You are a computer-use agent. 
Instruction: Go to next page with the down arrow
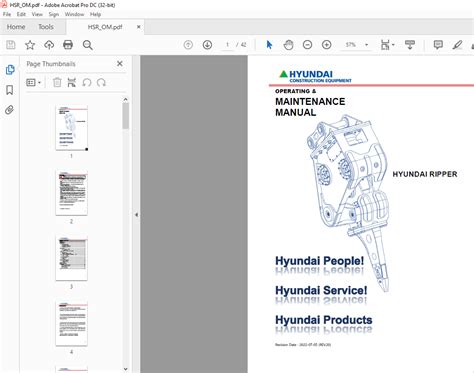(x=207, y=45)
